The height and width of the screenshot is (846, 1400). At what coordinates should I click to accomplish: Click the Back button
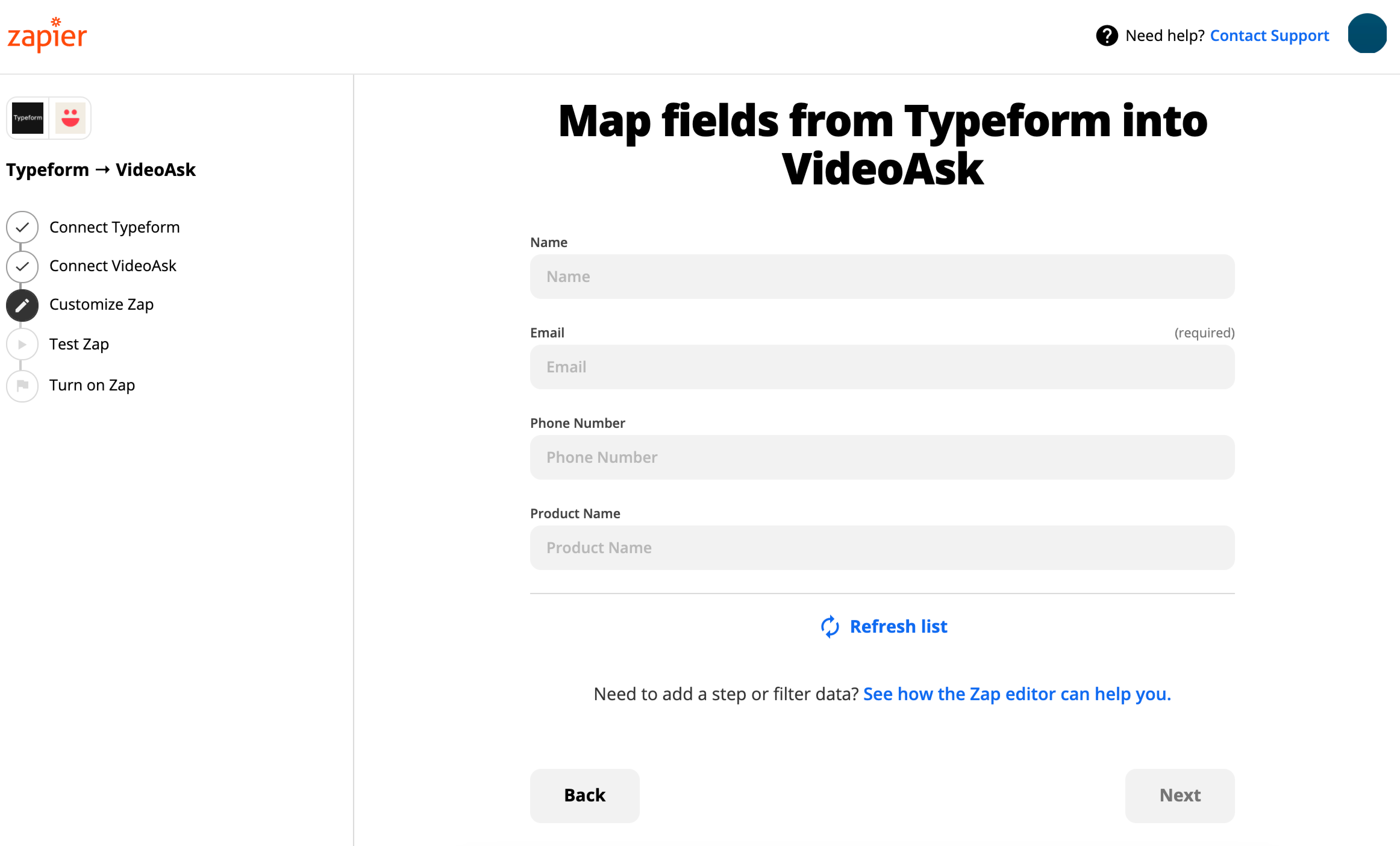tap(585, 795)
